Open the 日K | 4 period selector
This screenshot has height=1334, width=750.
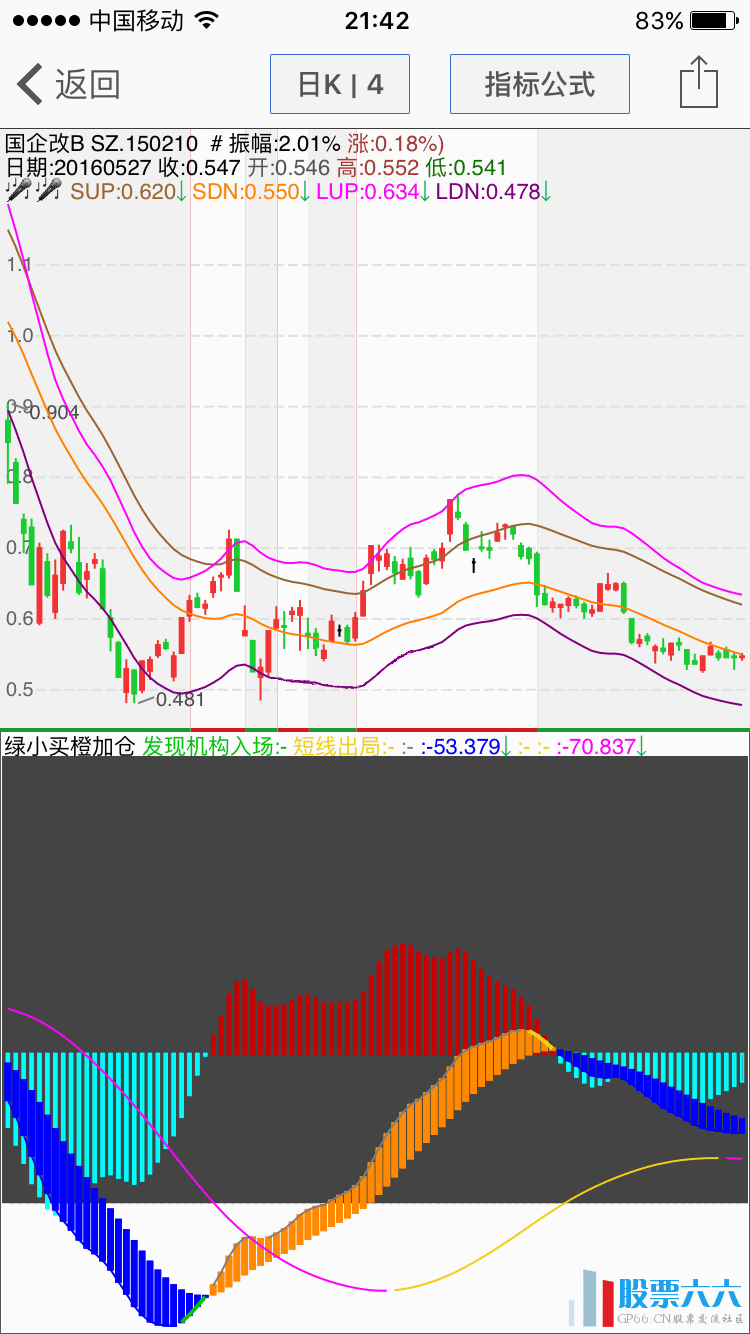pos(340,84)
